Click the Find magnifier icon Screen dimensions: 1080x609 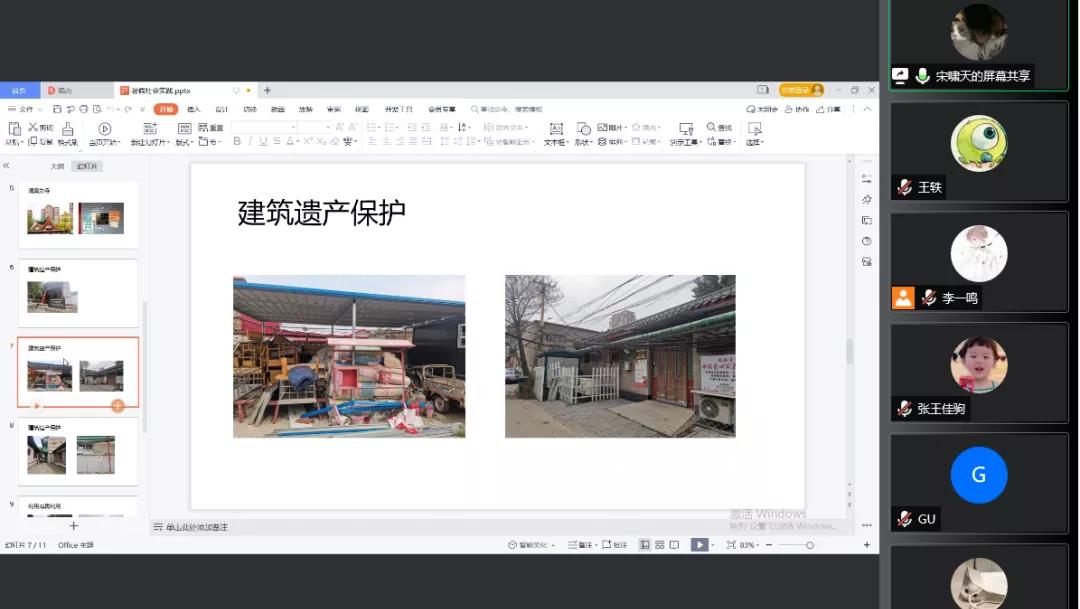click(712, 127)
